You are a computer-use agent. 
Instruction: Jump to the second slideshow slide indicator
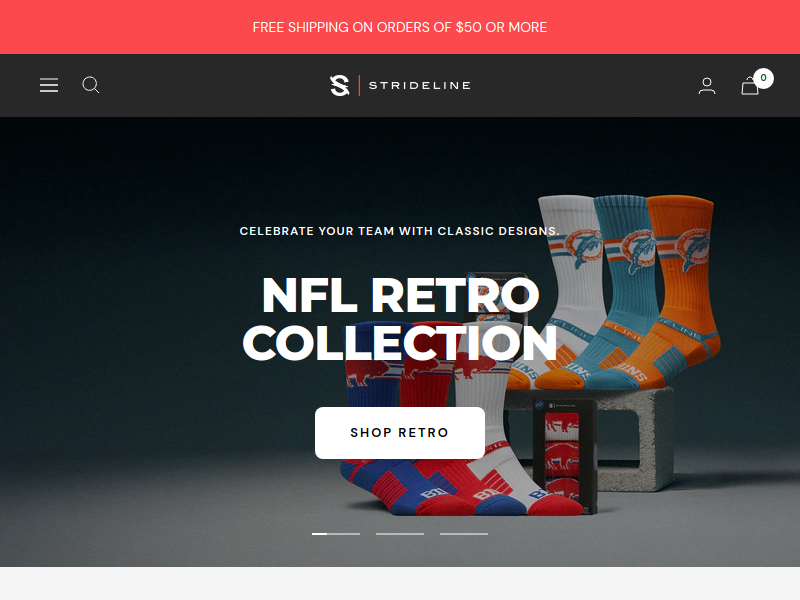[x=400, y=534]
